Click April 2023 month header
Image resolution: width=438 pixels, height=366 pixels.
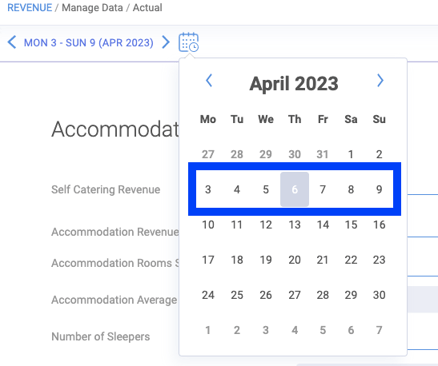pyautogui.click(x=294, y=84)
